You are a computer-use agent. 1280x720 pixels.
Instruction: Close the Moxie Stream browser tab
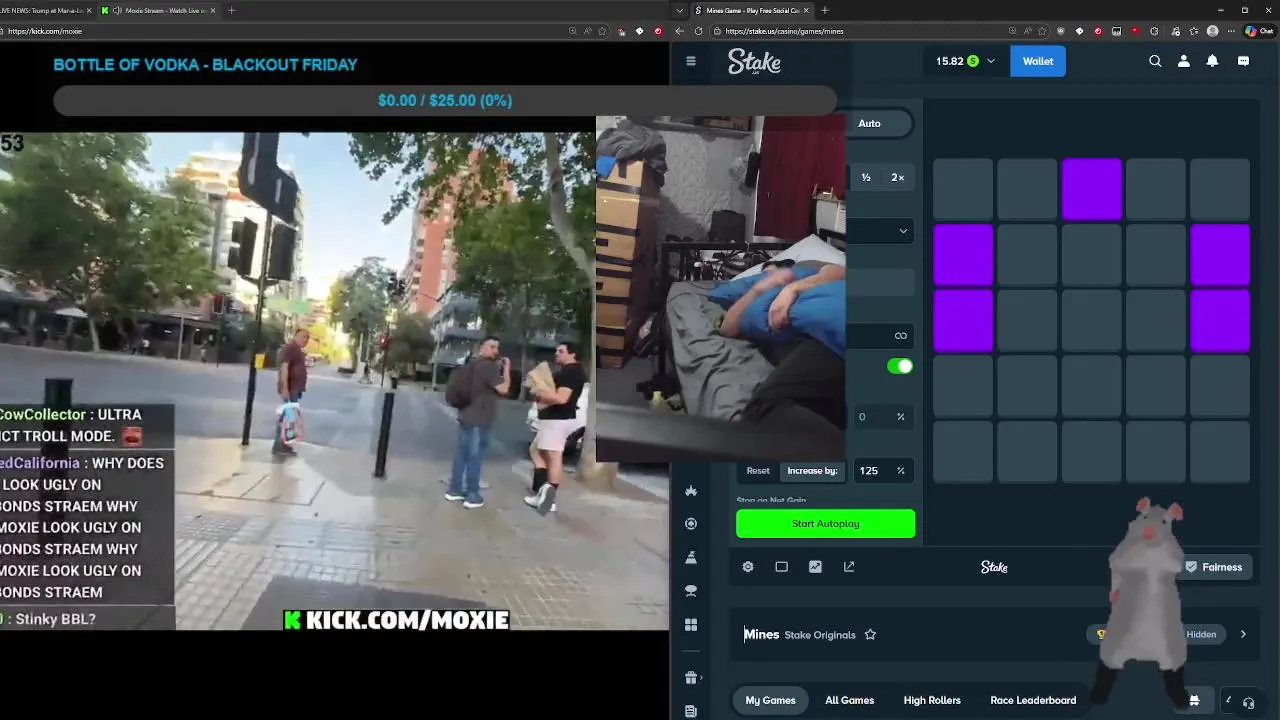coord(212,10)
